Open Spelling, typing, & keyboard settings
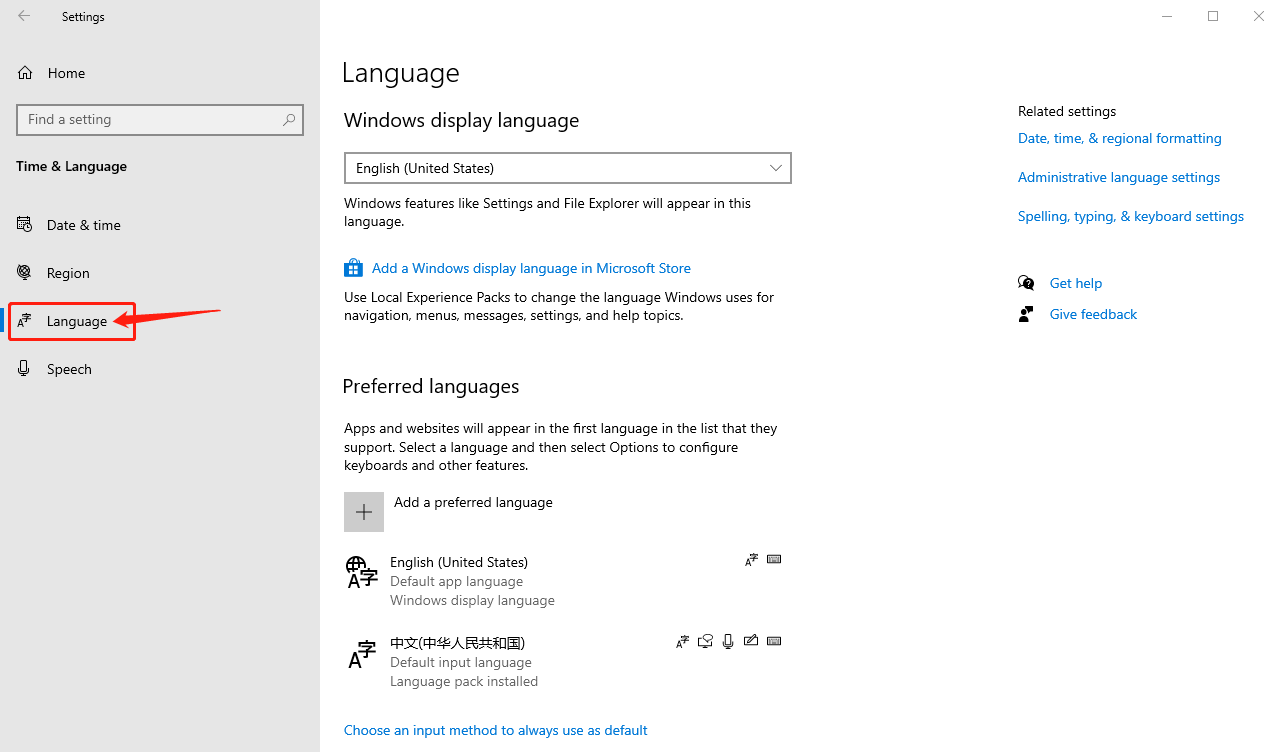Image resolution: width=1281 pixels, height=752 pixels. (1131, 216)
